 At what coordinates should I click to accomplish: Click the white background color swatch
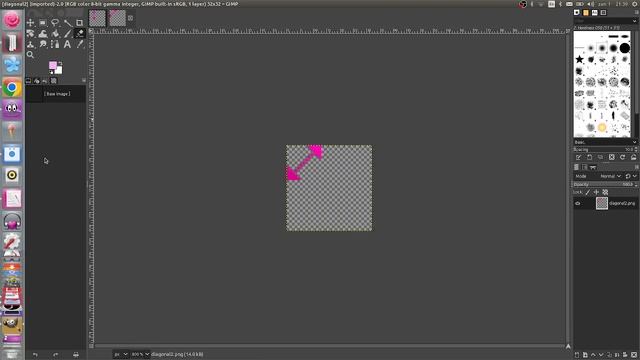(x=59, y=70)
